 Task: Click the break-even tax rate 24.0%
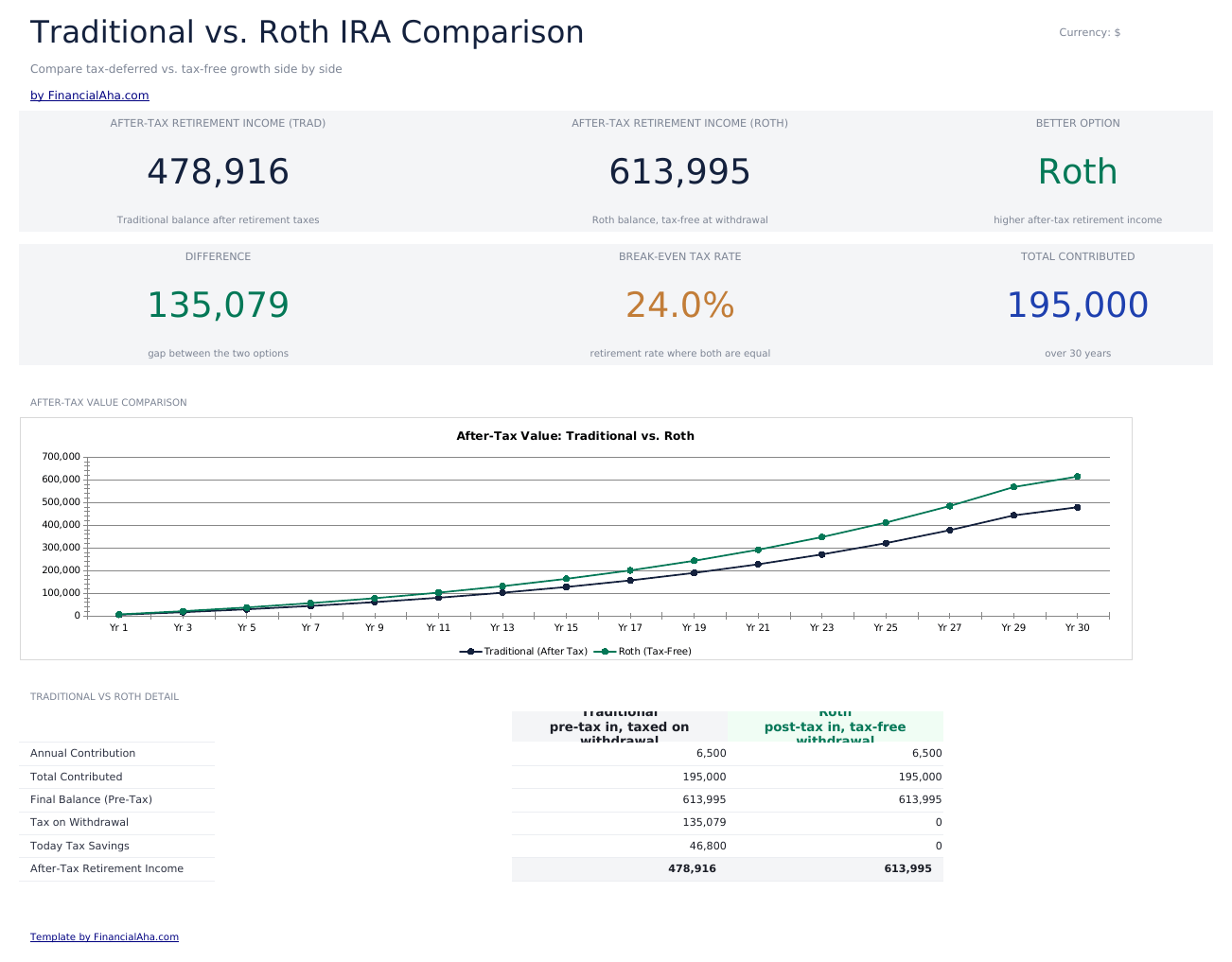tap(679, 306)
